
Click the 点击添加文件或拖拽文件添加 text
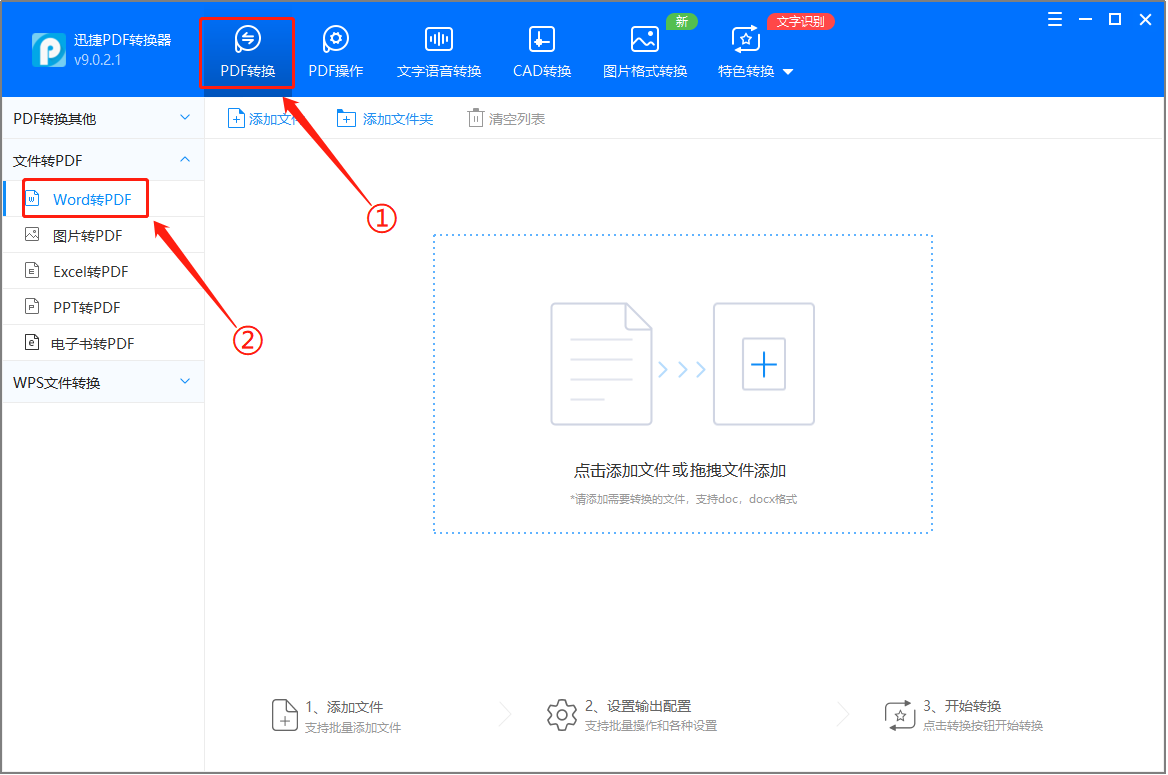tap(679, 471)
